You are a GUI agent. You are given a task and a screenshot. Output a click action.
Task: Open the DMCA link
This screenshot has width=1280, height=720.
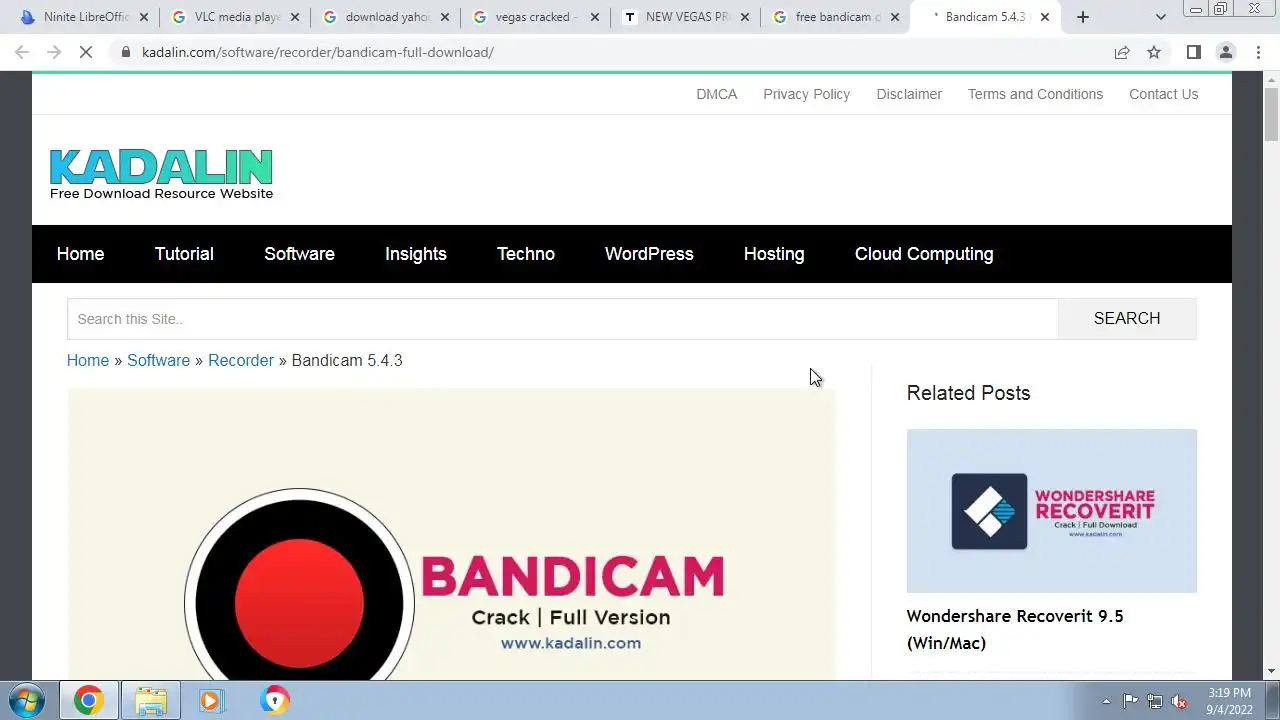pos(716,94)
